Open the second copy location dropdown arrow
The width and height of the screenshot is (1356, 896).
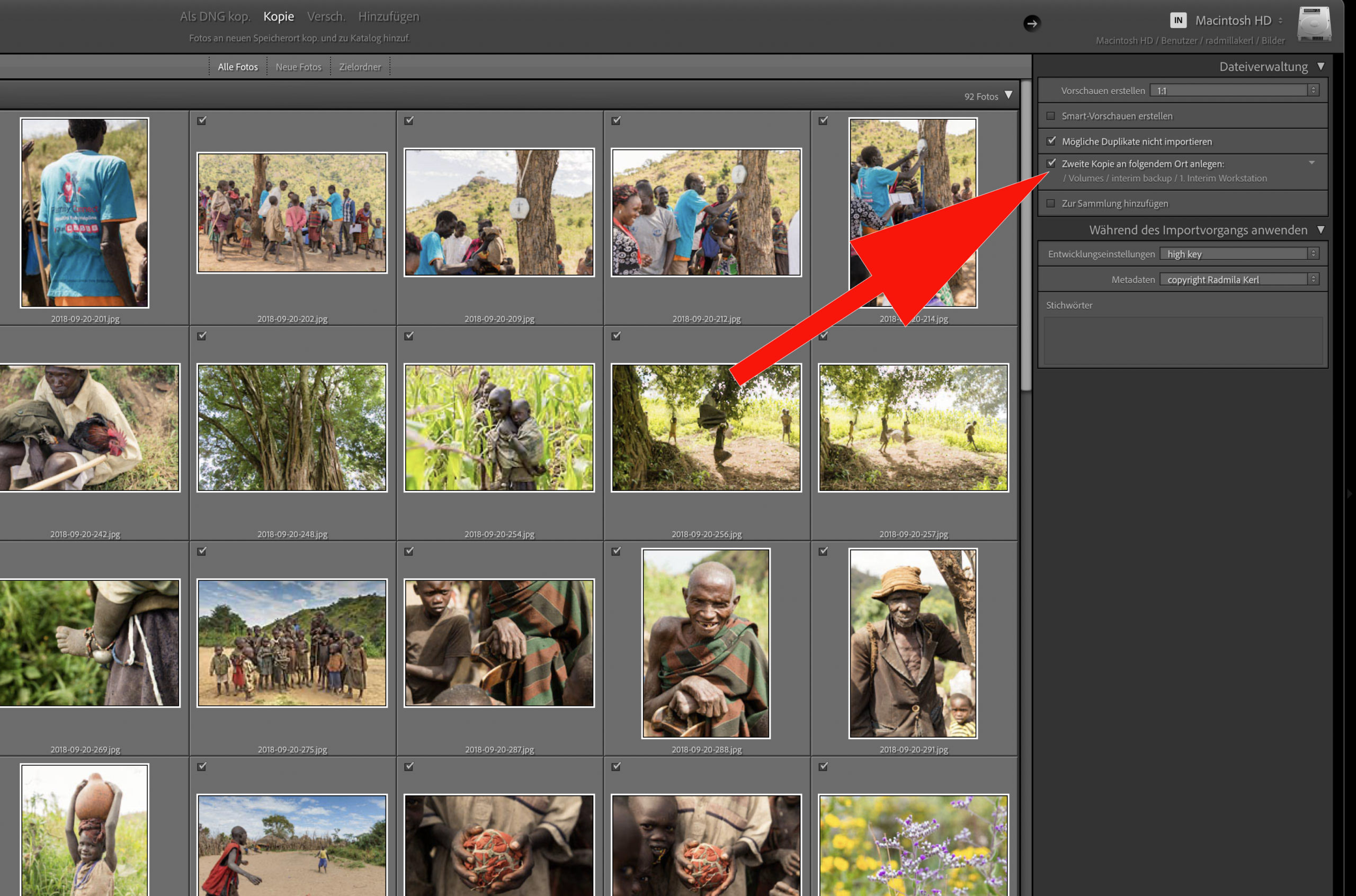(x=1312, y=163)
